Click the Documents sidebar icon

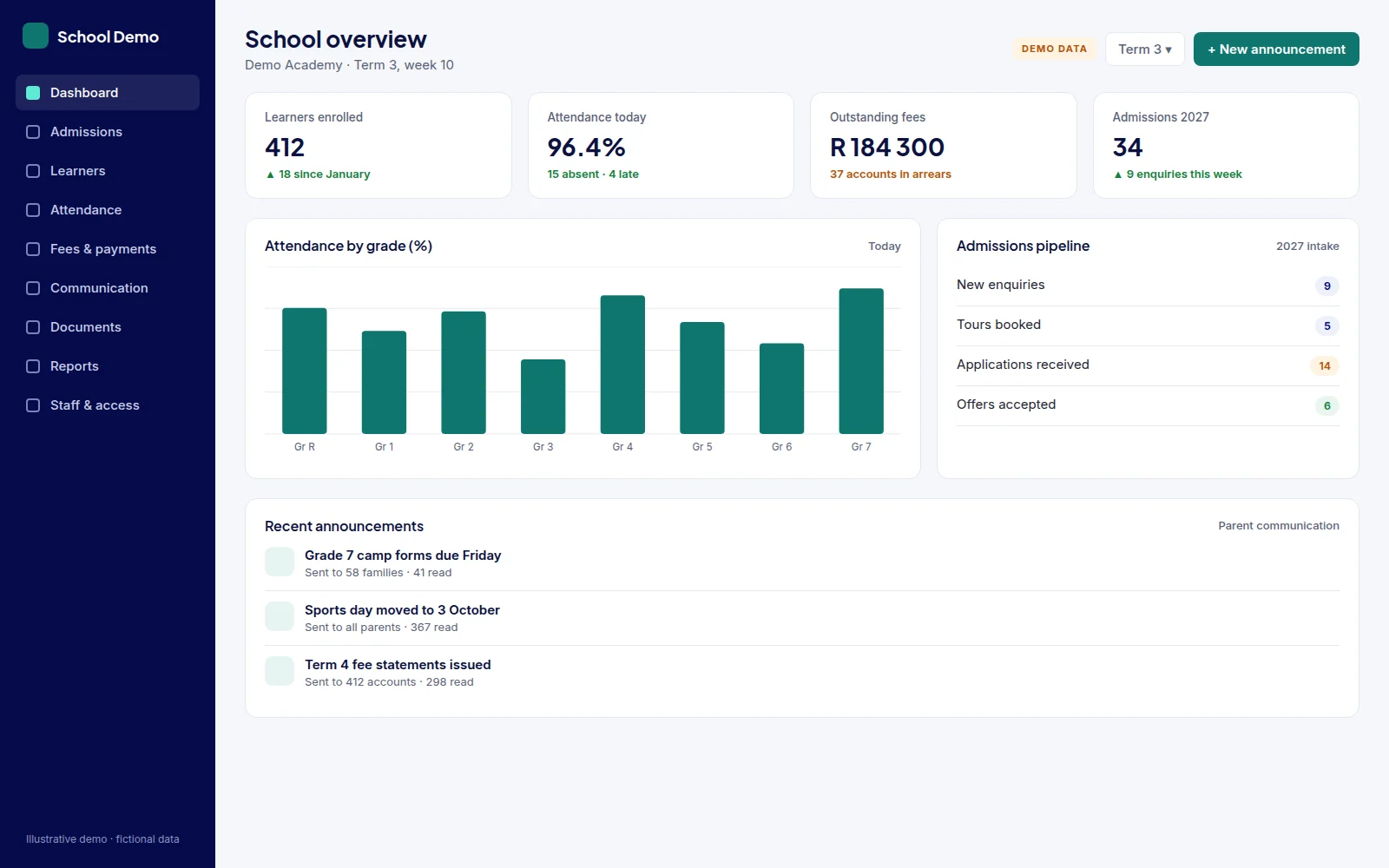tap(33, 327)
